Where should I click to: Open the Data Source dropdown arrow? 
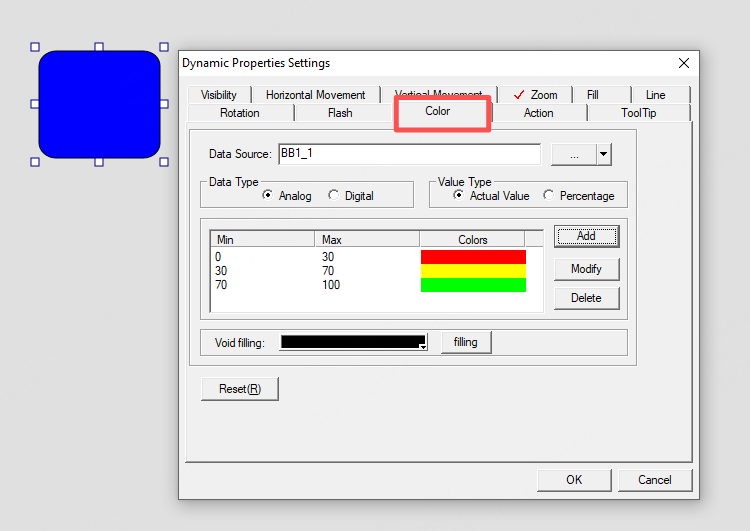pyautogui.click(x=603, y=154)
